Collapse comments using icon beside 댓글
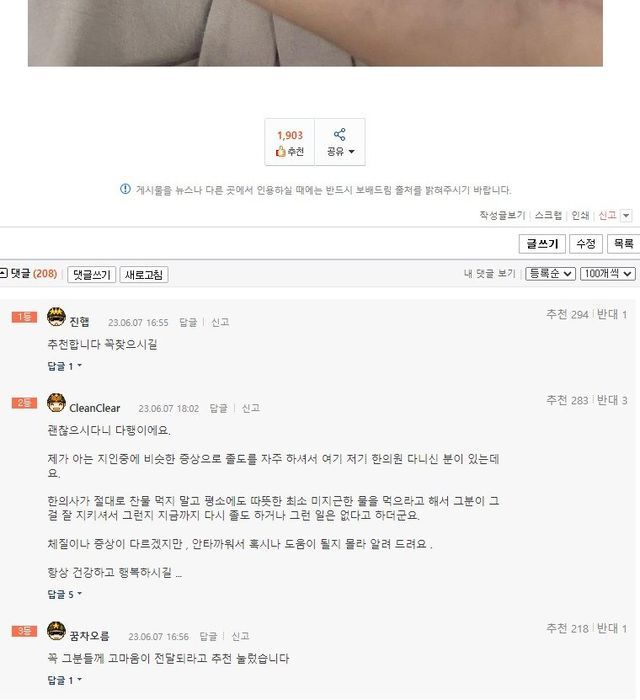The image size is (640, 700). coord(4,273)
